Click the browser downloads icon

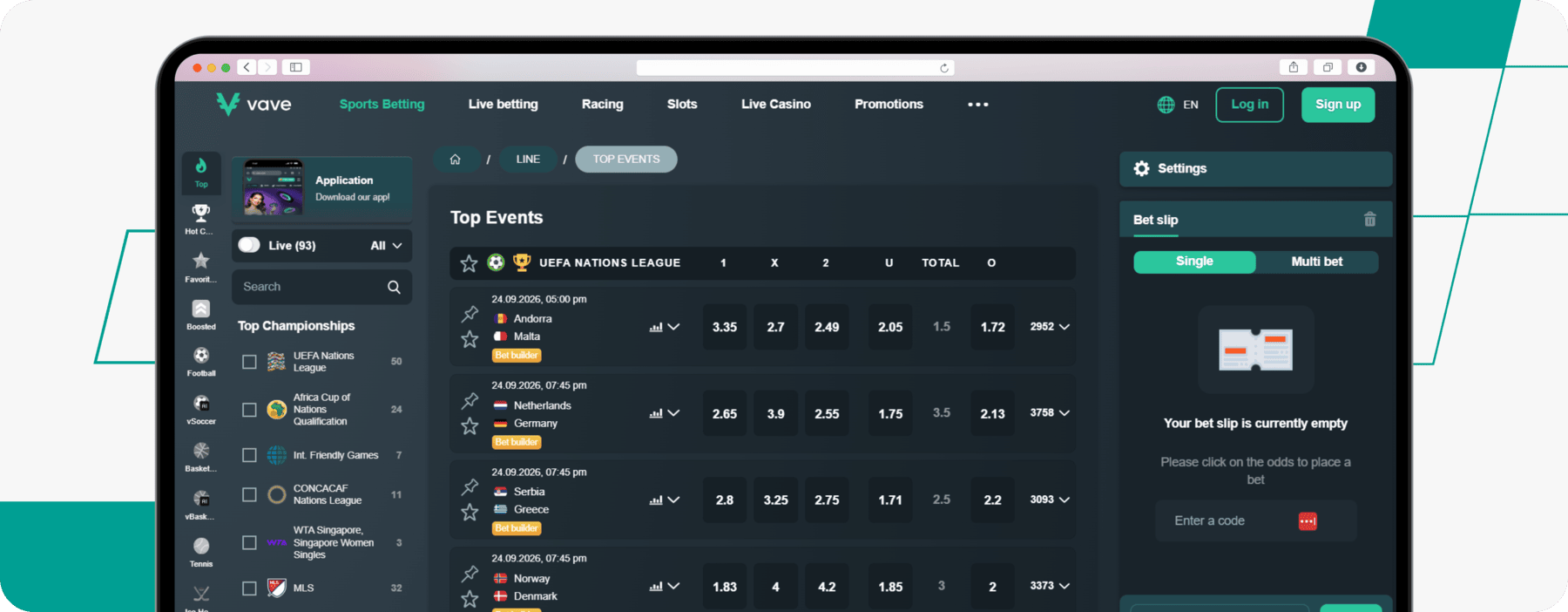[1361, 67]
